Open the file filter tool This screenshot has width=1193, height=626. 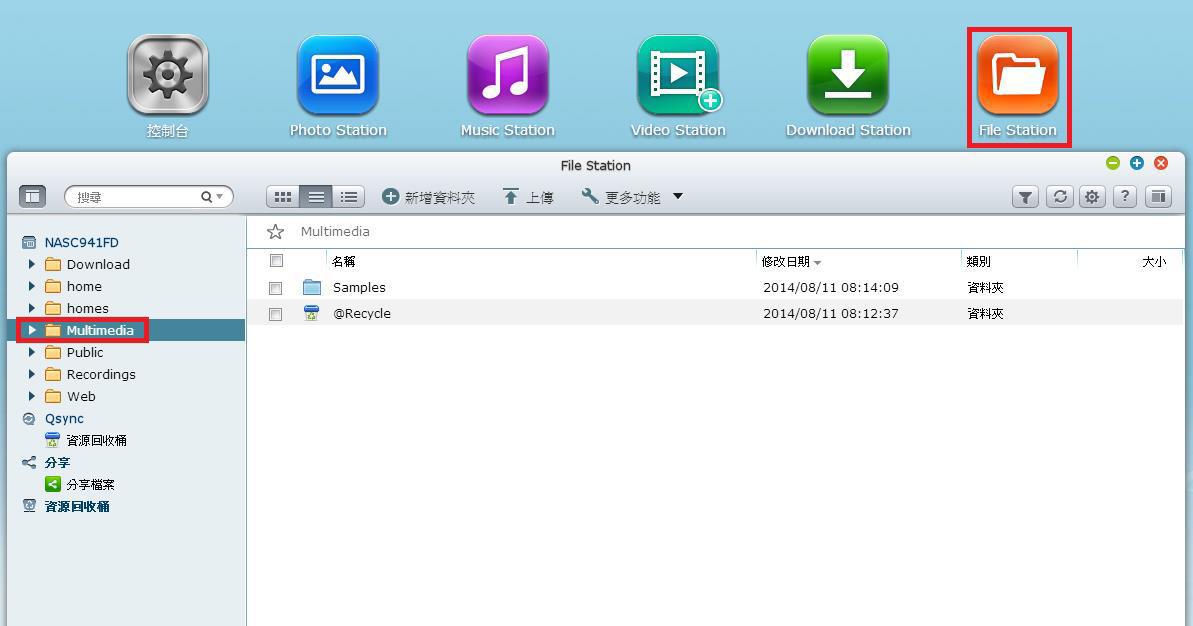pos(1025,197)
